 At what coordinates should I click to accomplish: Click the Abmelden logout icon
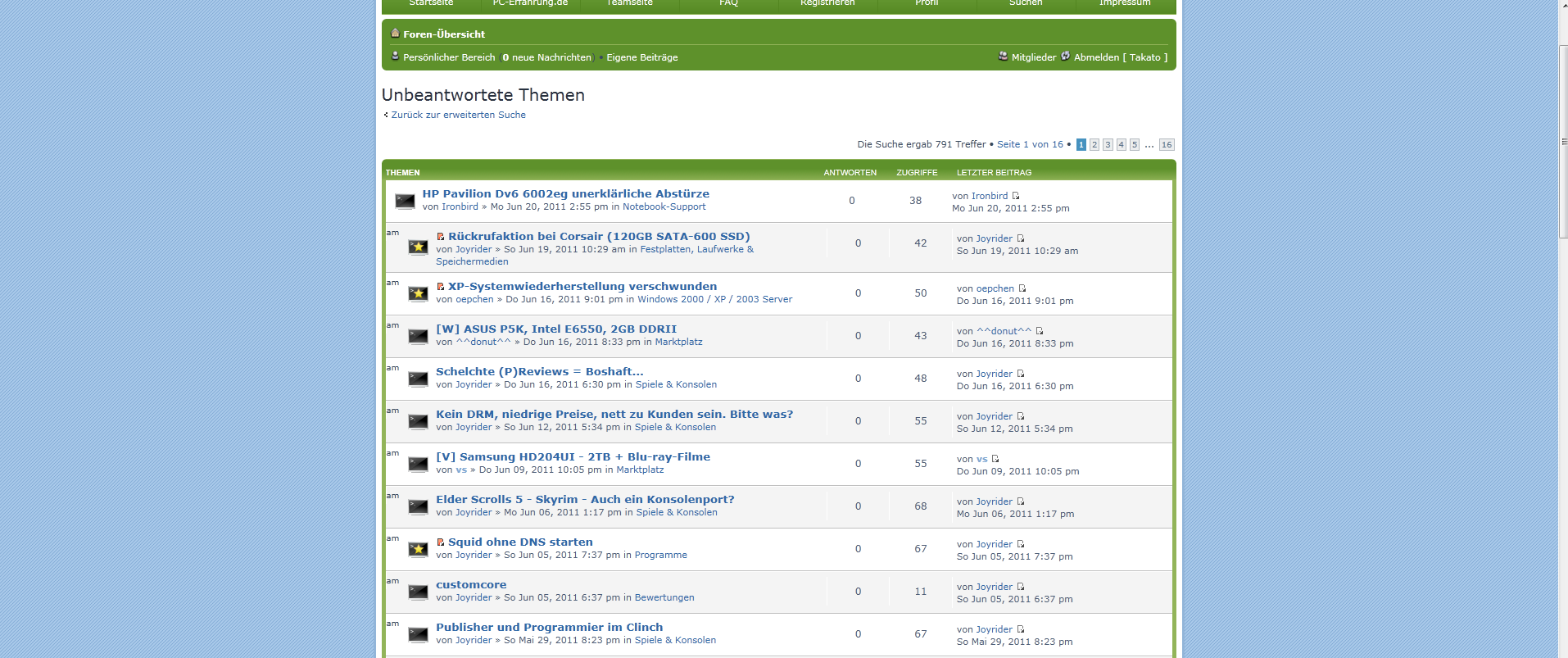[x=1065, y=57]
